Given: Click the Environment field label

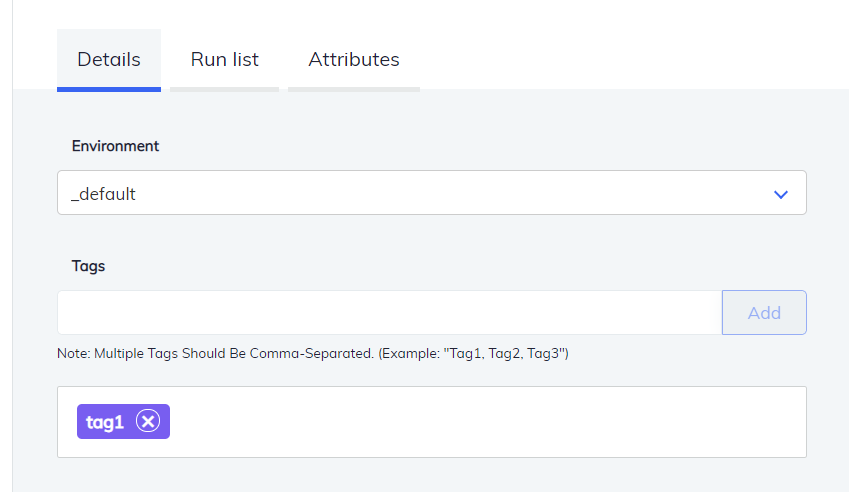Looking at the screenshot, I should tap(115, 146).
